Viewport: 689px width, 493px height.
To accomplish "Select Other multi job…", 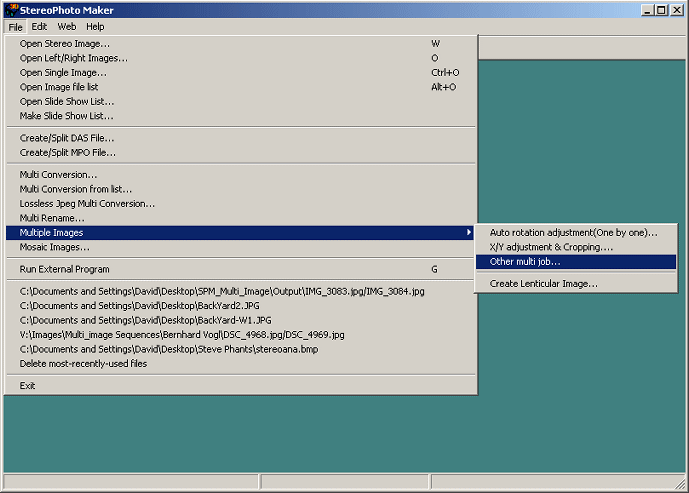I will 576,261.
